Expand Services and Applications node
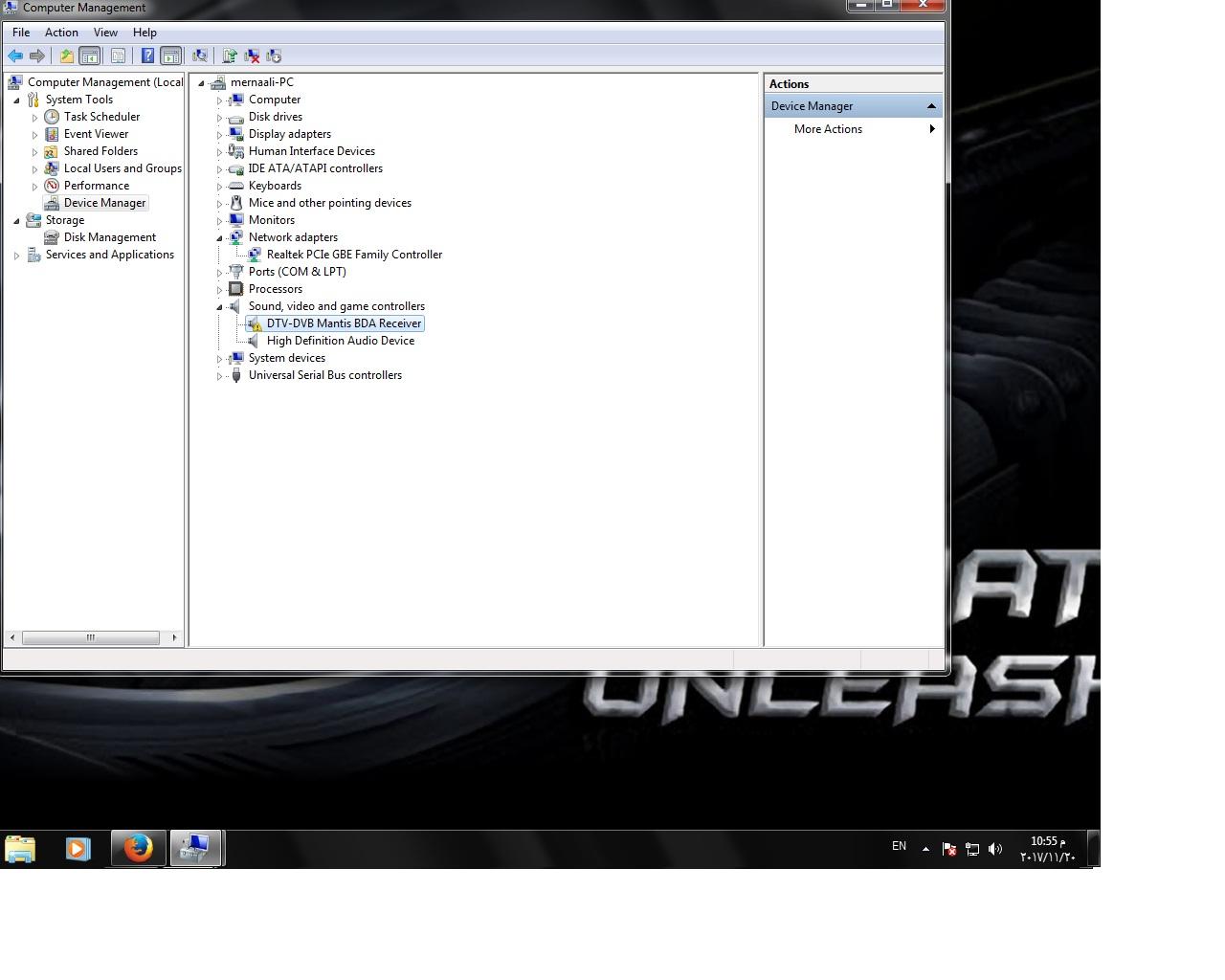 pos(16,255)
